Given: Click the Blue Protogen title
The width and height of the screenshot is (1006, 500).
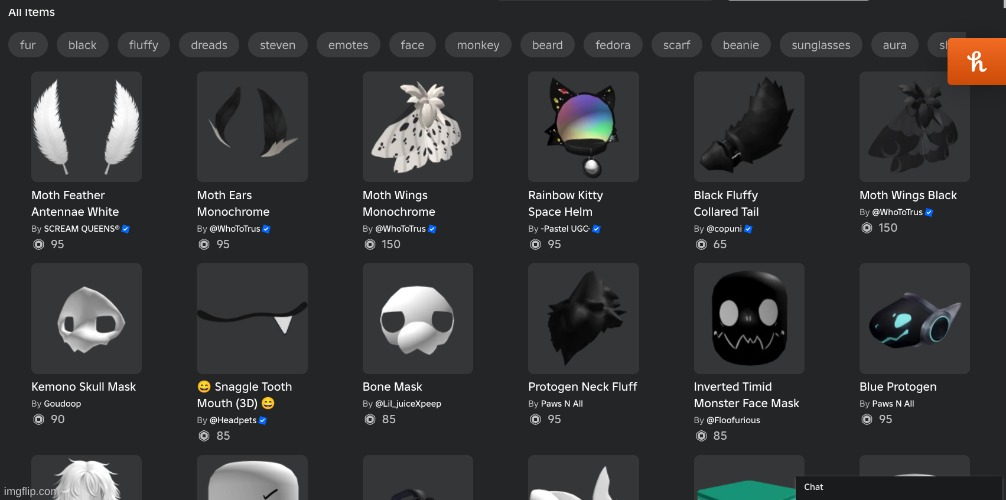Looking at the screenshot, I should pyautogui.click(x=898, y=387).
